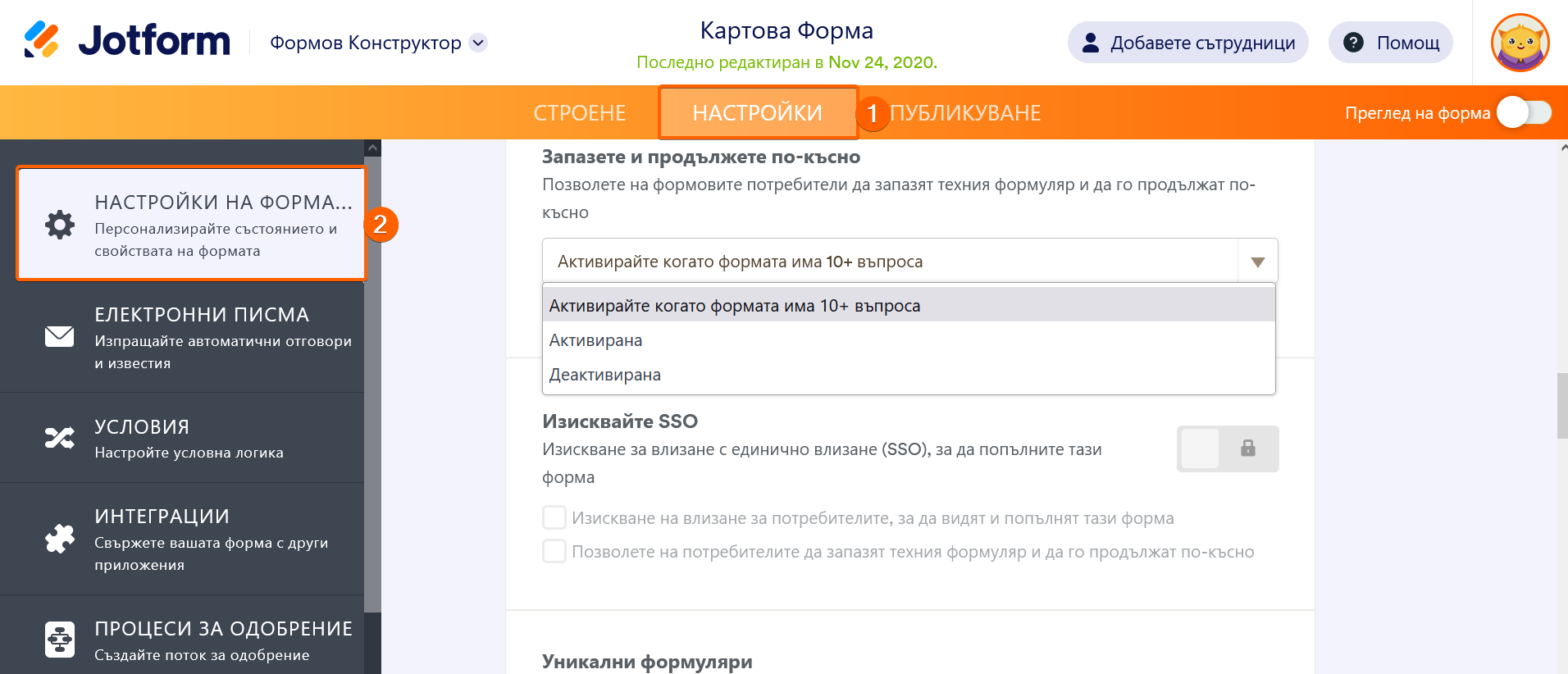The width and height of the screenshot is (1568, 674).
Task: Click the approval flow icon
Action: [x=60, y=640]
